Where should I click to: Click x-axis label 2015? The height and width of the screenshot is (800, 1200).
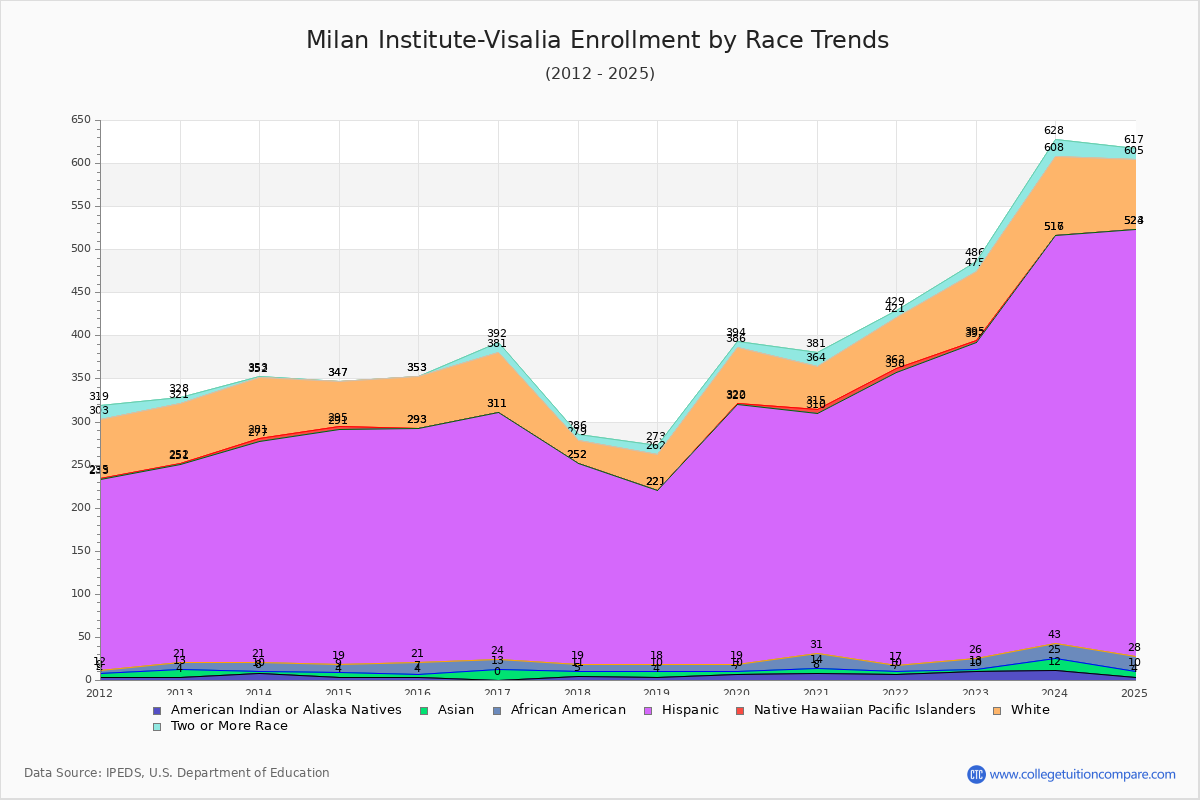click(x=339, y=693)
